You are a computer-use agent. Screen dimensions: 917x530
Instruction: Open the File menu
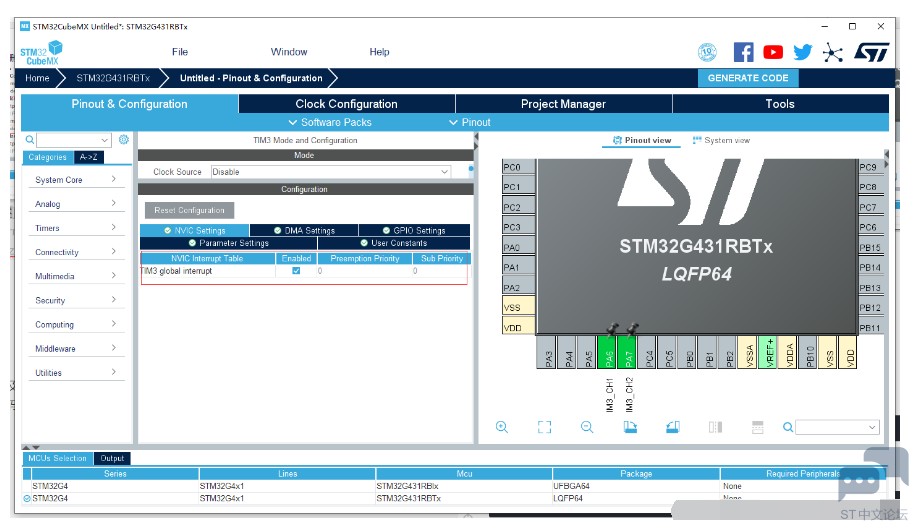click(x=180, y=52)
